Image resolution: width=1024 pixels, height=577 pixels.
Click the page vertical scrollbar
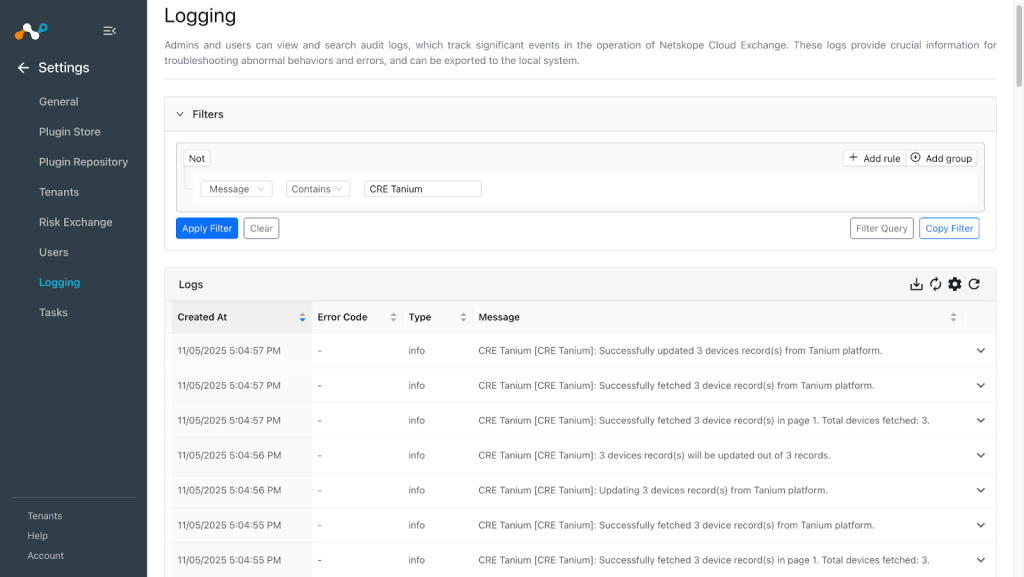pos(1019,44)
